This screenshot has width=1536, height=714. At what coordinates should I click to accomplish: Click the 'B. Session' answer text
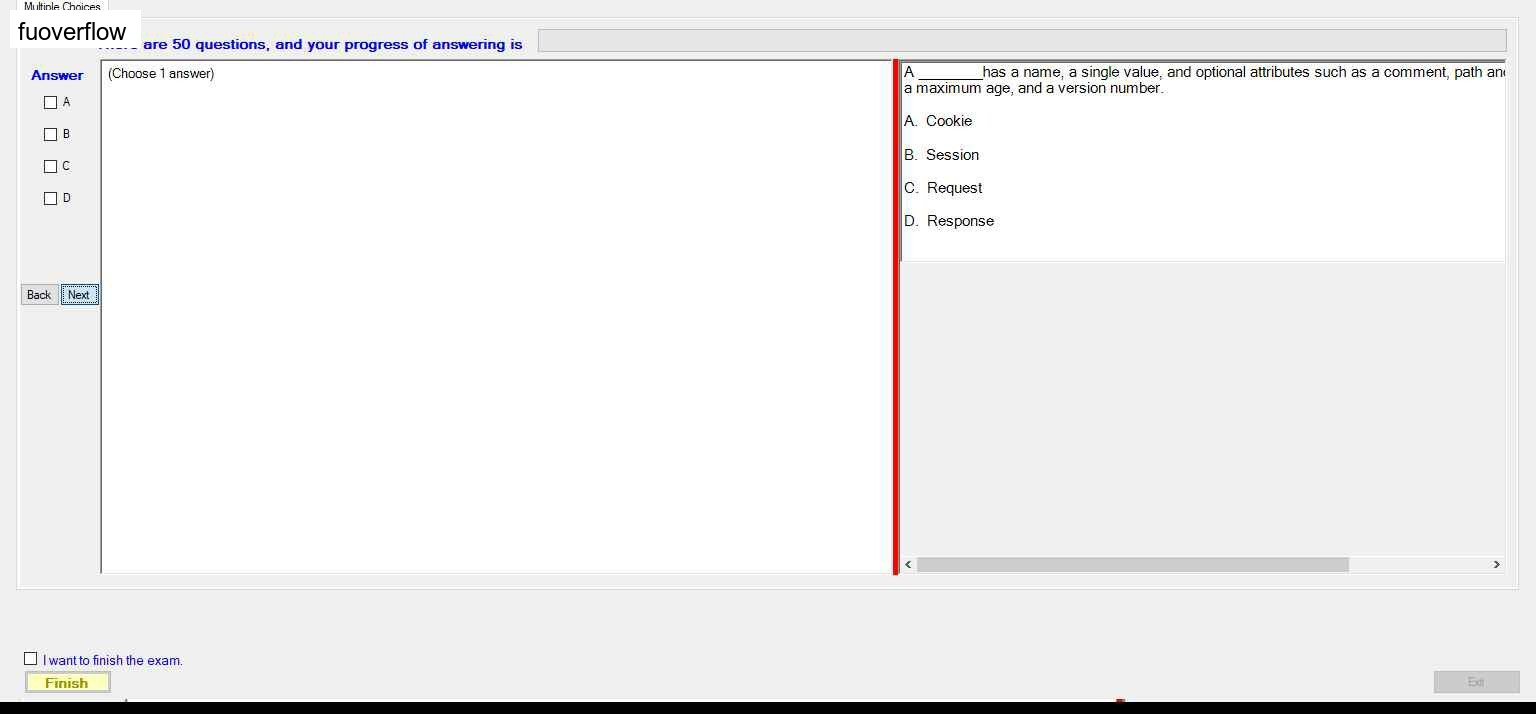pos(941,155)
